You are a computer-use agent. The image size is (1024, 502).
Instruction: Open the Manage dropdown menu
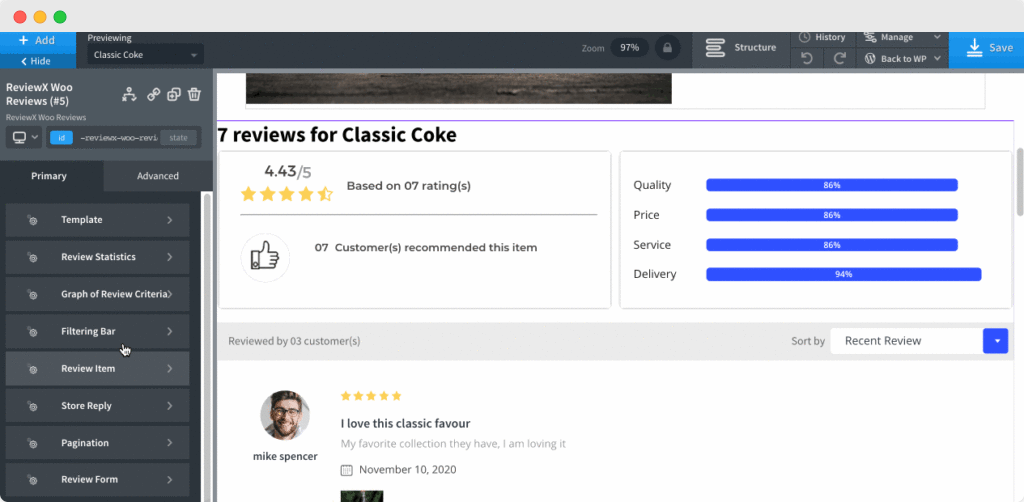pyautogui.click(x=902, y=38)
